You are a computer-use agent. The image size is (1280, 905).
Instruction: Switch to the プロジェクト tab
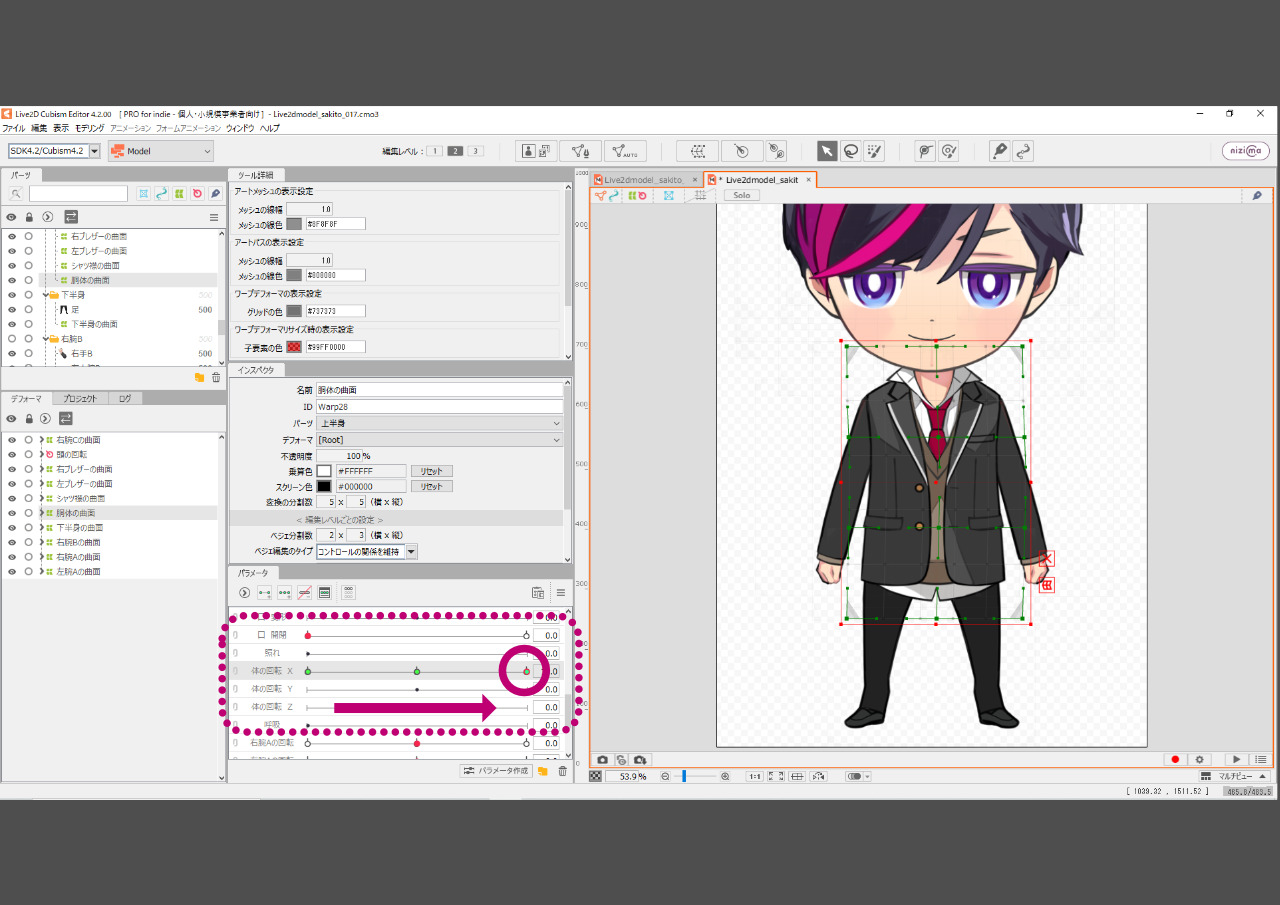[80, 398]
